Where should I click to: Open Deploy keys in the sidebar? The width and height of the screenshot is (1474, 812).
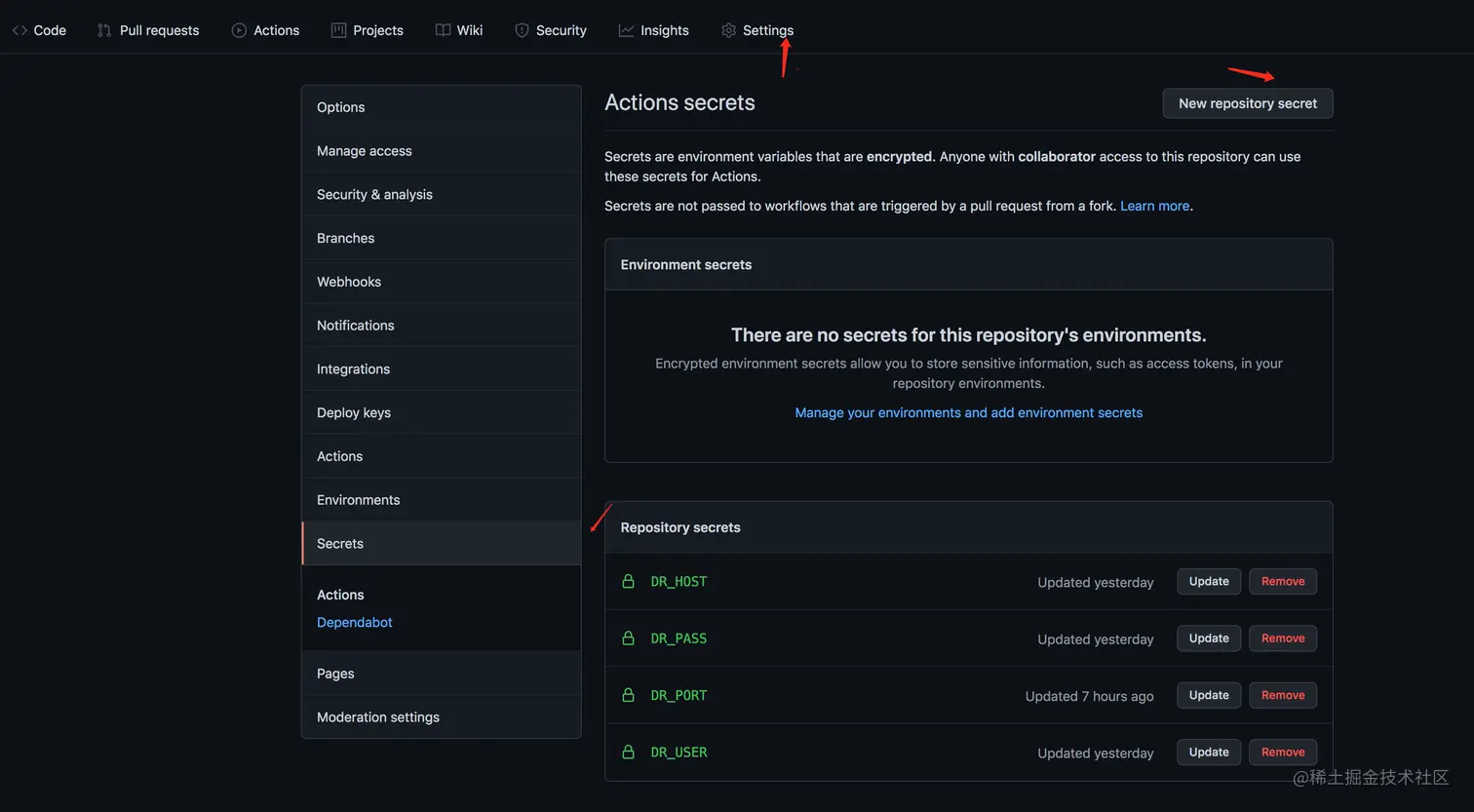pyautogui.click(x=354, y=412)
